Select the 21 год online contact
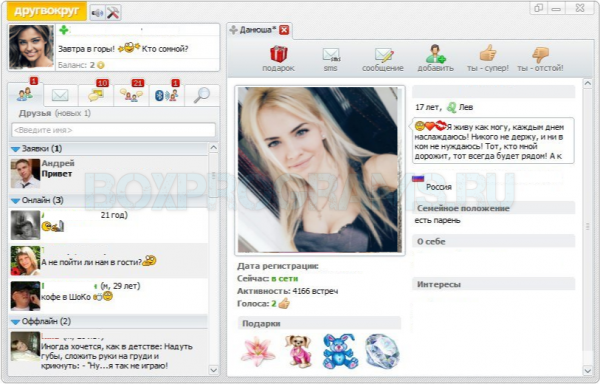The width and height of the screenshot is (600, 384). coord(108,226)
